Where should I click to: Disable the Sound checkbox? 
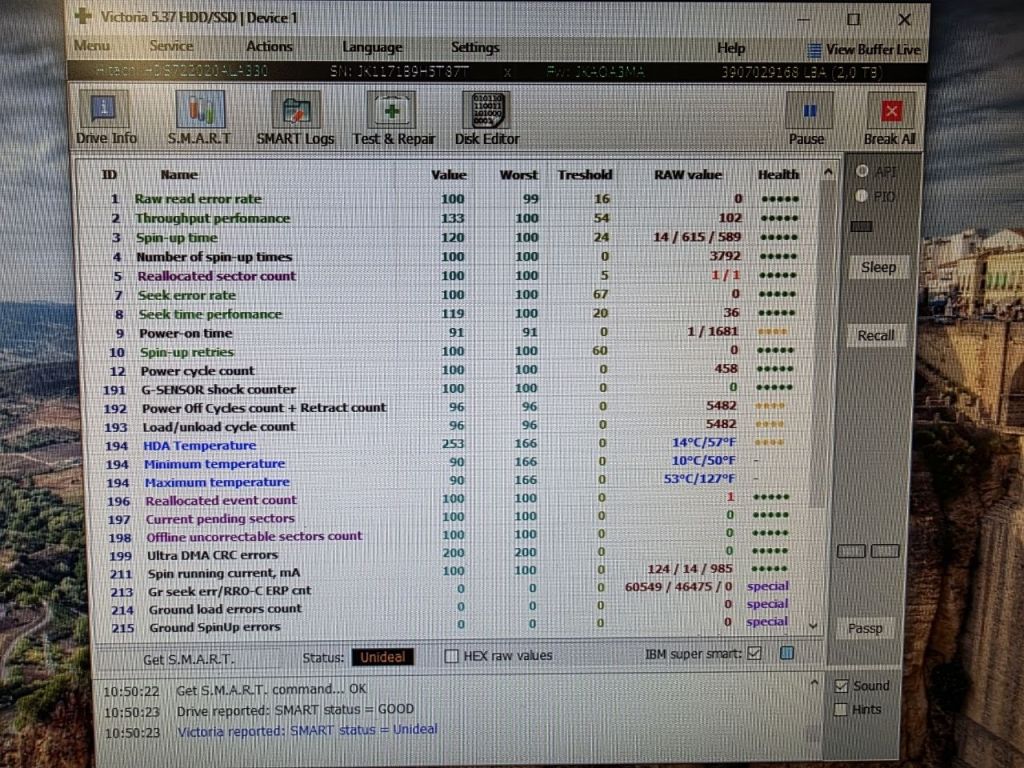point(841,686)
